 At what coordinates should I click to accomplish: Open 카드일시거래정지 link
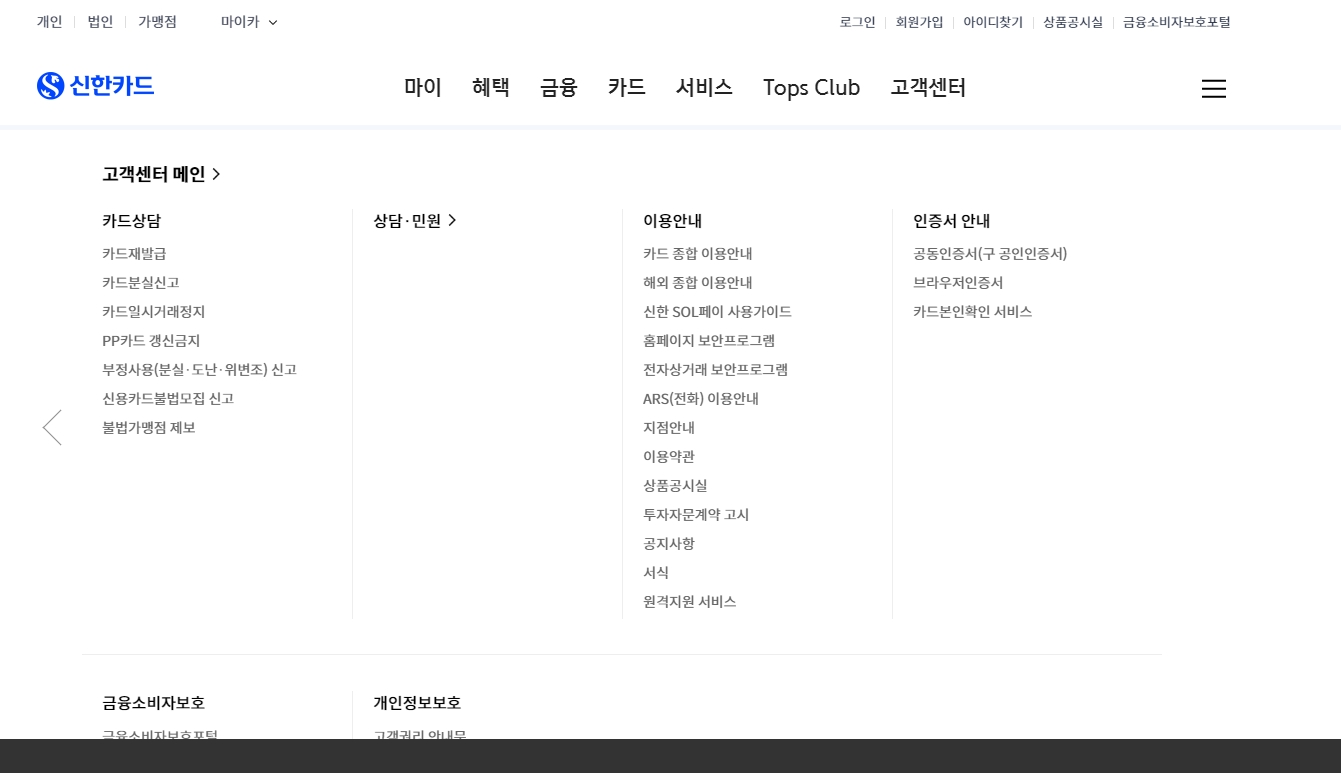(153, 312)
